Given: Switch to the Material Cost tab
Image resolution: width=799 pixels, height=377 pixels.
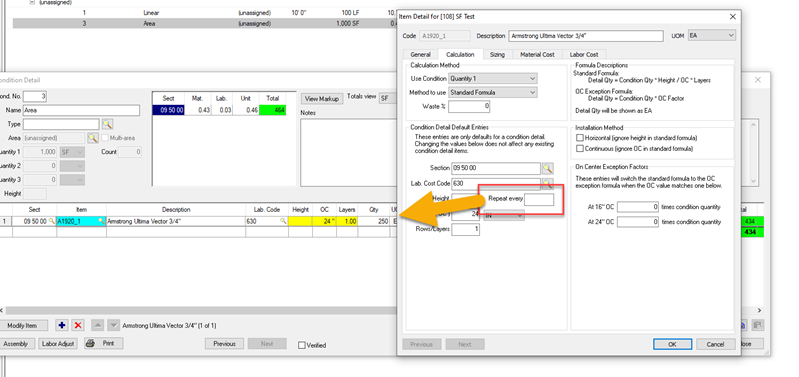Looking at the screenshot, I should click(x=537, y=54).
